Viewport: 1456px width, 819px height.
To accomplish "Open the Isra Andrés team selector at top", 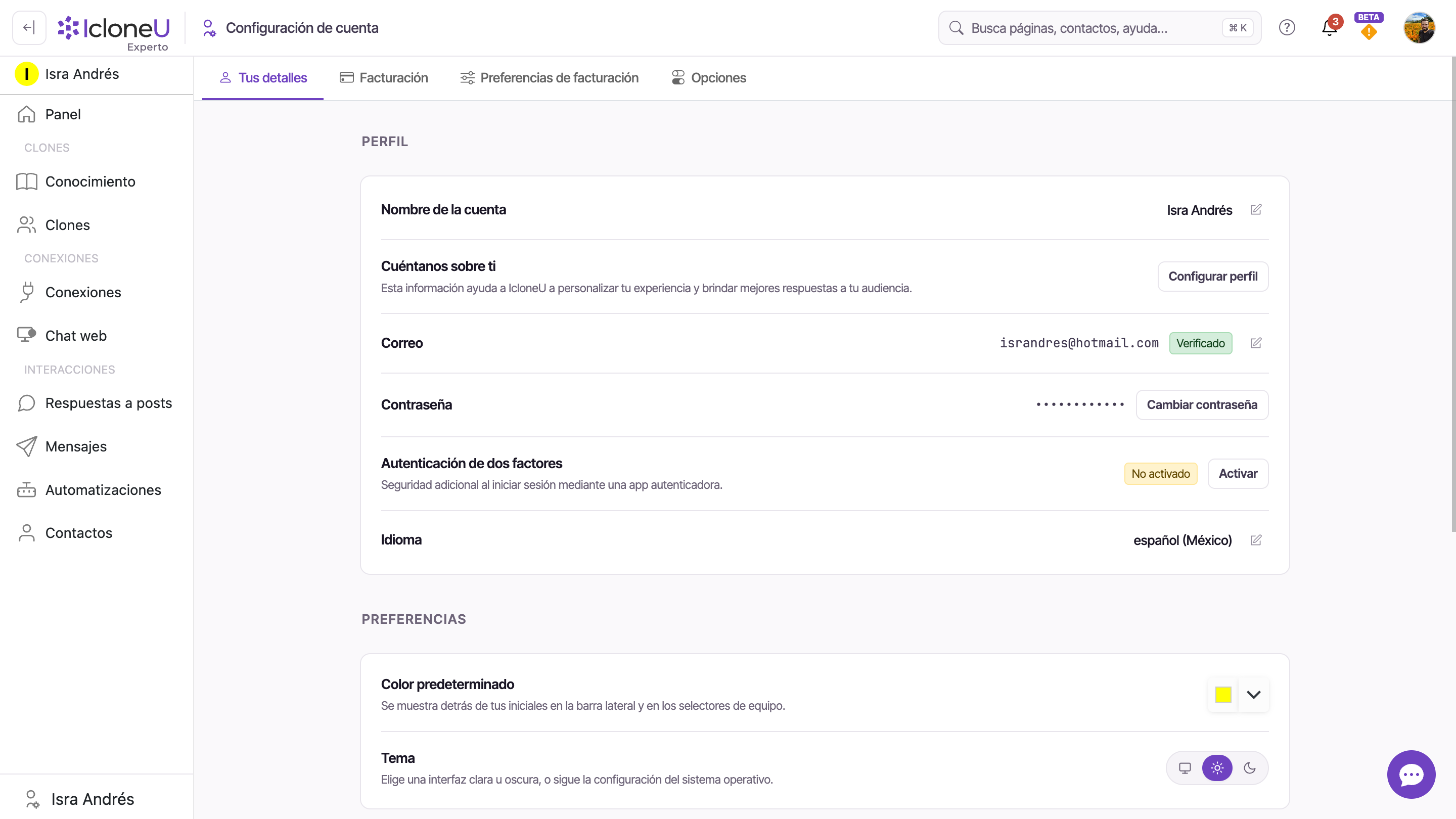I will point(97,74).
